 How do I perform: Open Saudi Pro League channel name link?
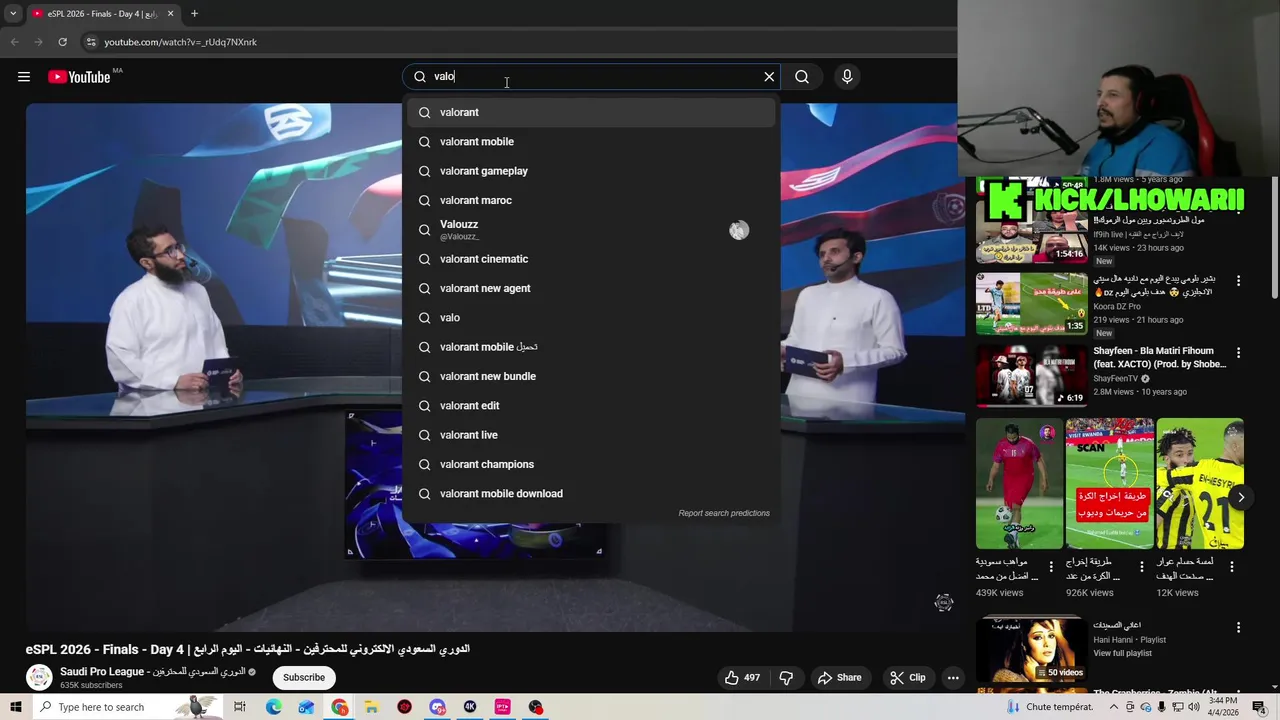(151, 672)
